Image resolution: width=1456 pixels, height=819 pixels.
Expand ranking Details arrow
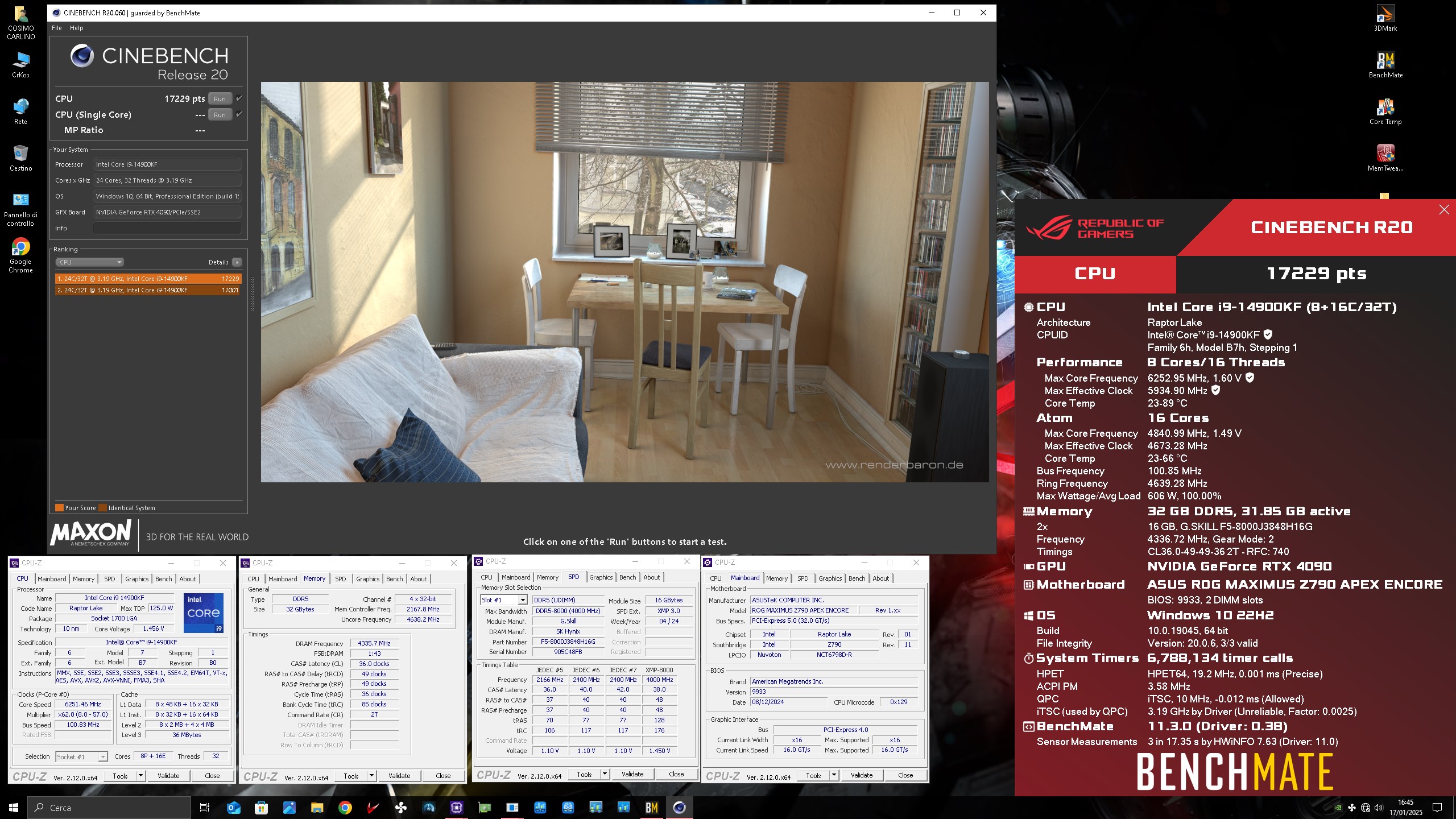(x=237, y=262)
